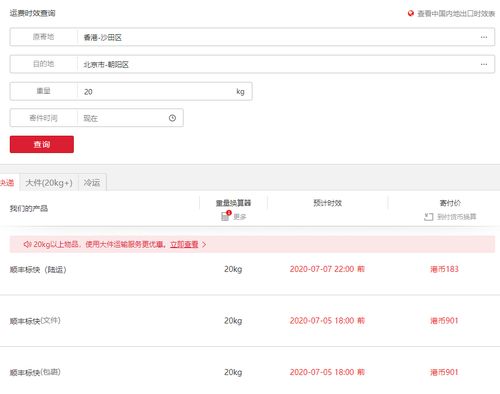Click 20kg in the 顺丰标快(包裹) row
The width and height of the screenshot is (500, 394).
[x=233, y=372]
